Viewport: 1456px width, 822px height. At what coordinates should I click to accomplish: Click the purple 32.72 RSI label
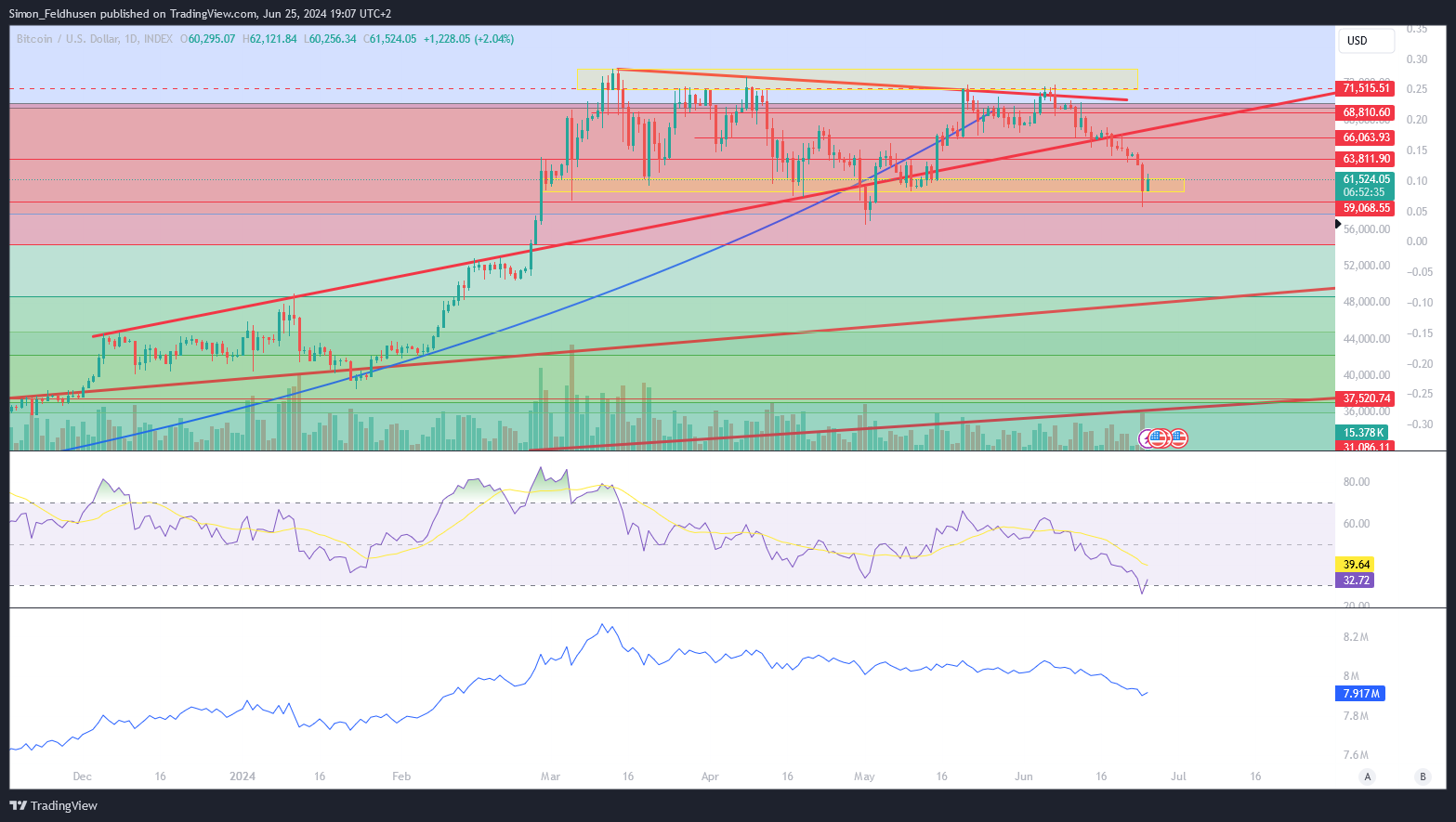click(x=1356, y=581)
